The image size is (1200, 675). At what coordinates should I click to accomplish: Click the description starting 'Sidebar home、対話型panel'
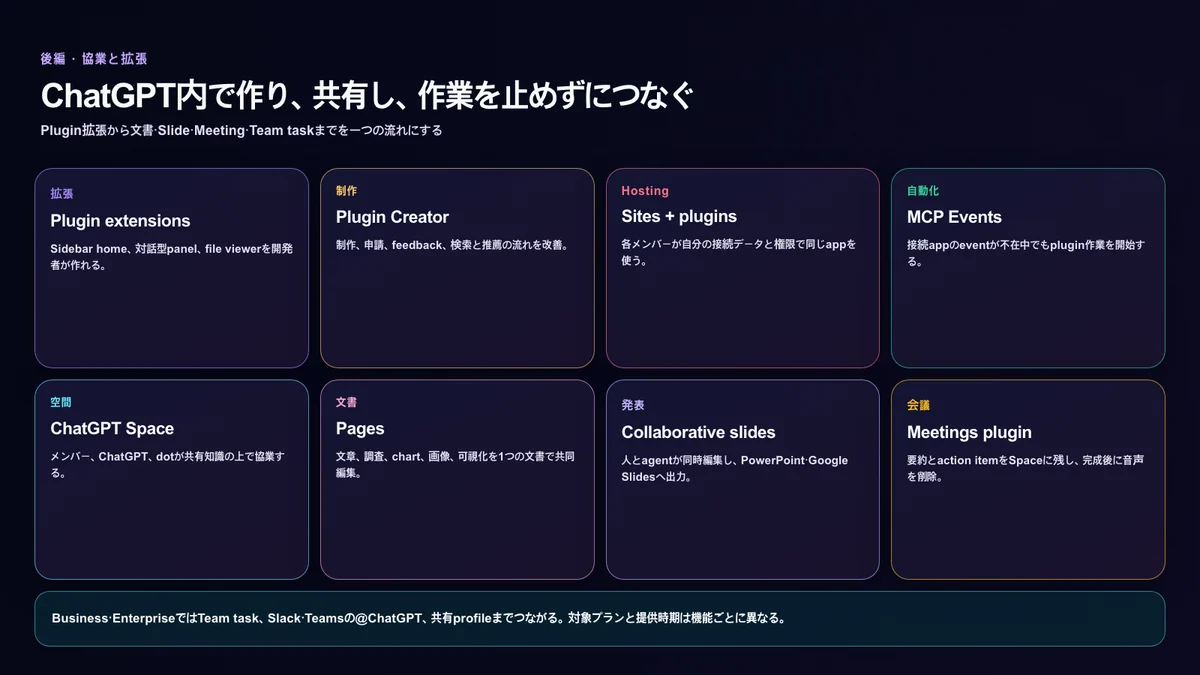[171, 257]
